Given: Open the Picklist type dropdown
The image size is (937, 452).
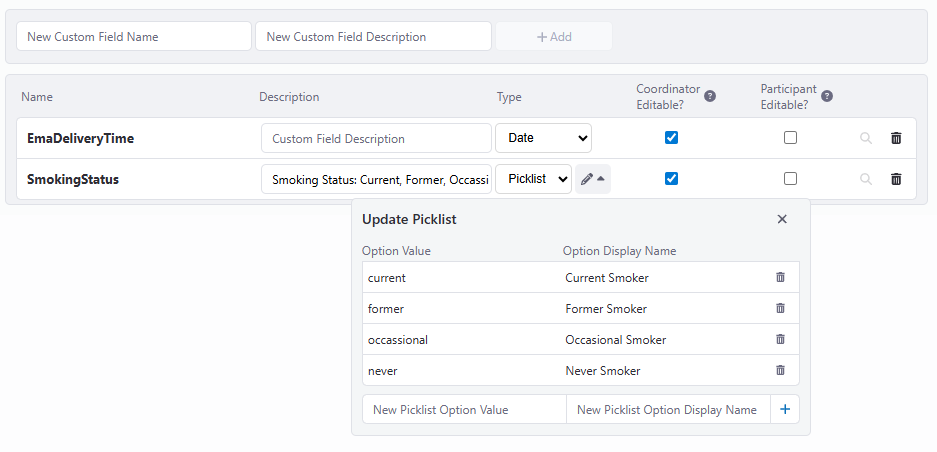Looking at the screenshot, I should 533,179.
